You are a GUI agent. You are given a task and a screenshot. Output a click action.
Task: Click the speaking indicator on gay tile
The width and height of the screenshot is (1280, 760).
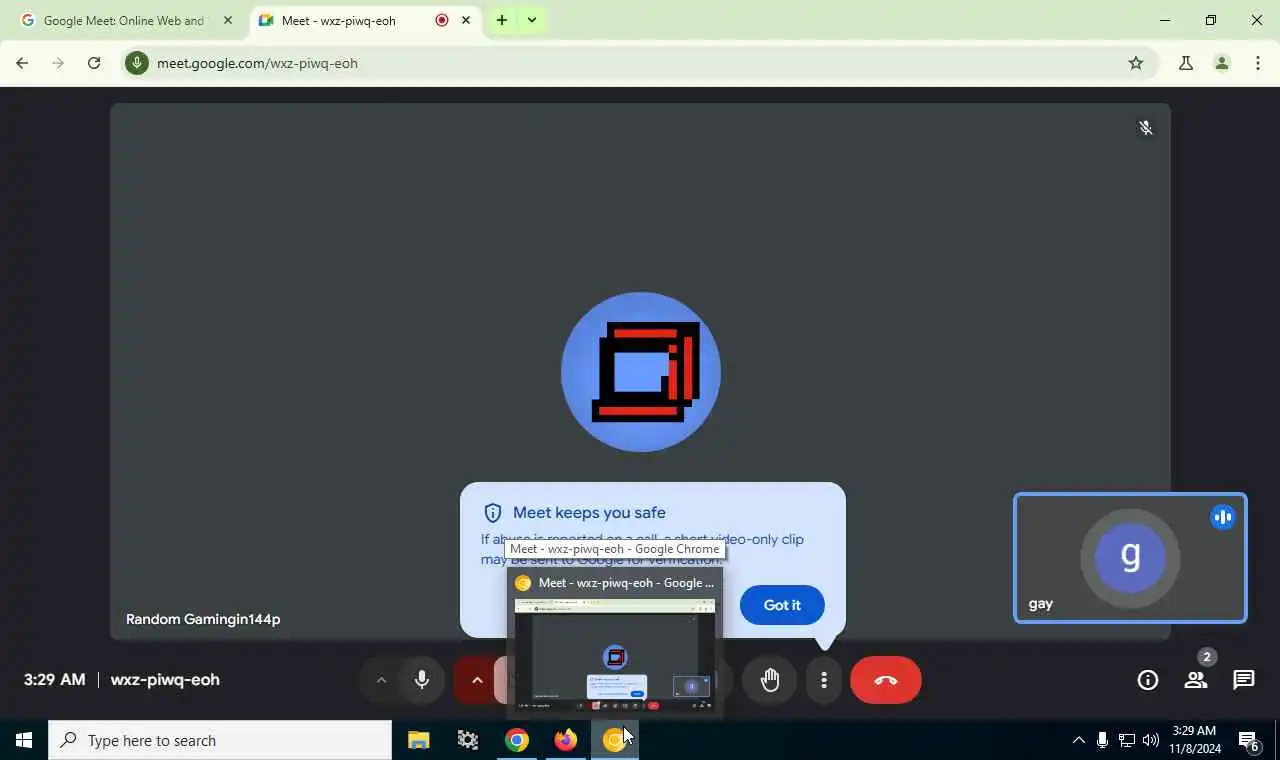tap(1222, 517)
